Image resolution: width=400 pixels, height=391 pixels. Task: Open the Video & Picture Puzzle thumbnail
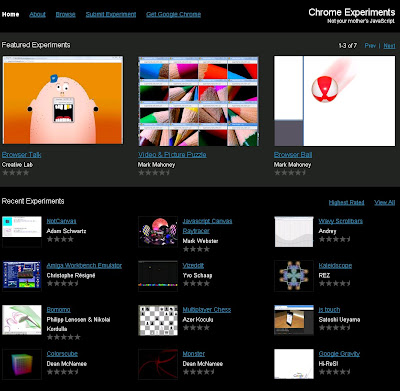coord(198,101)
